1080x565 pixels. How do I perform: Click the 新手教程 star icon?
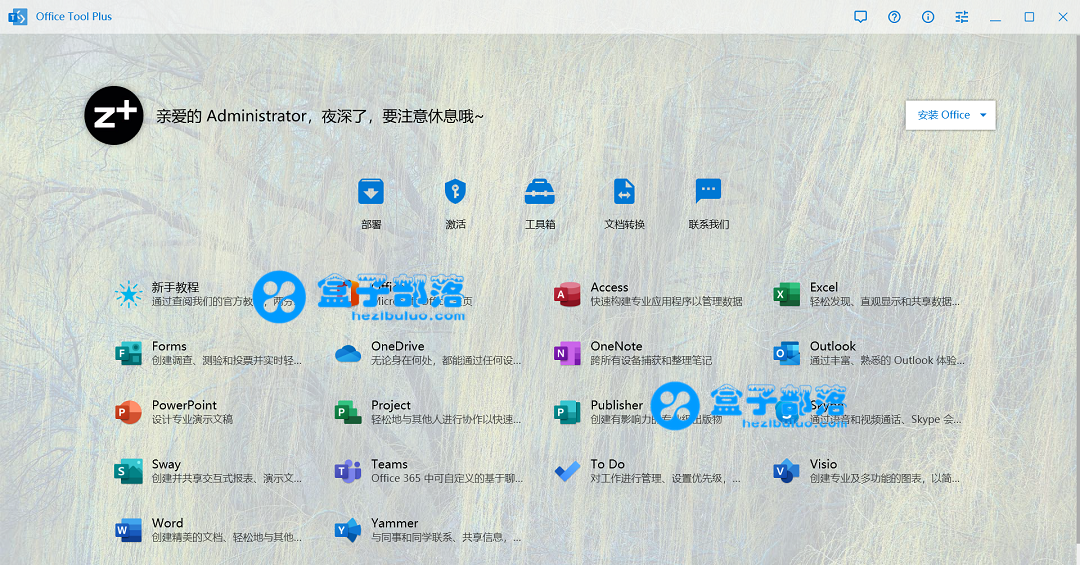(x=128, y=295)
